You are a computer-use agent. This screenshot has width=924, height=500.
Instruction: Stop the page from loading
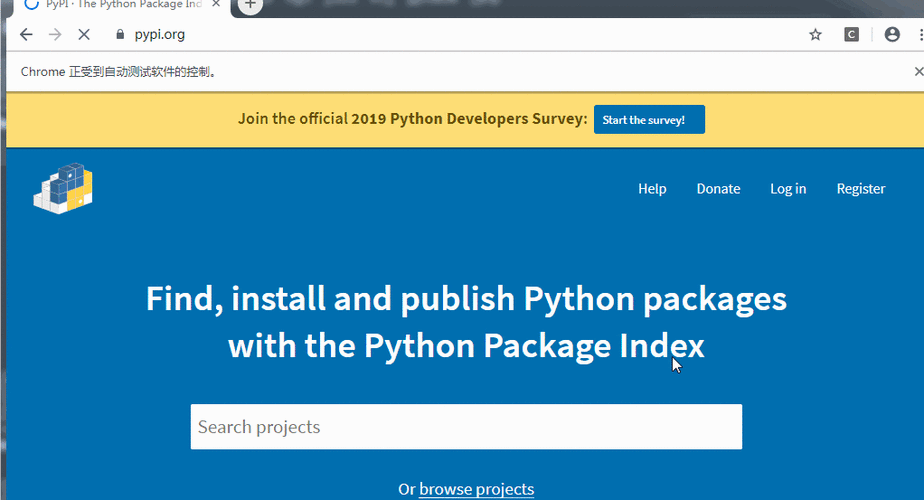click(84, 35)
